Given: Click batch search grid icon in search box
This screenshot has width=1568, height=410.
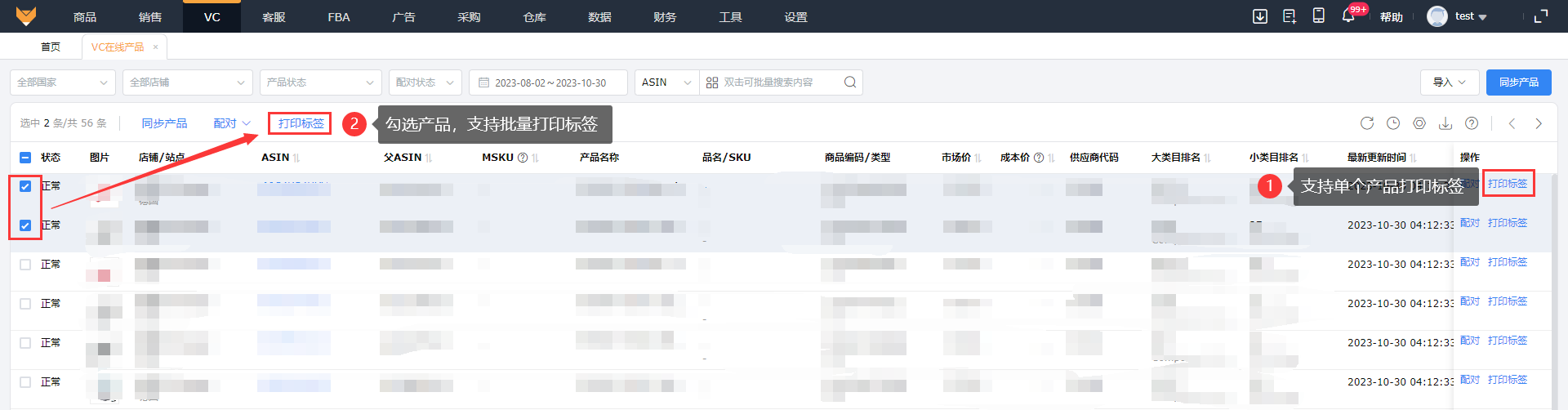Looking at the screenshot, I should [x=712, y=82].
